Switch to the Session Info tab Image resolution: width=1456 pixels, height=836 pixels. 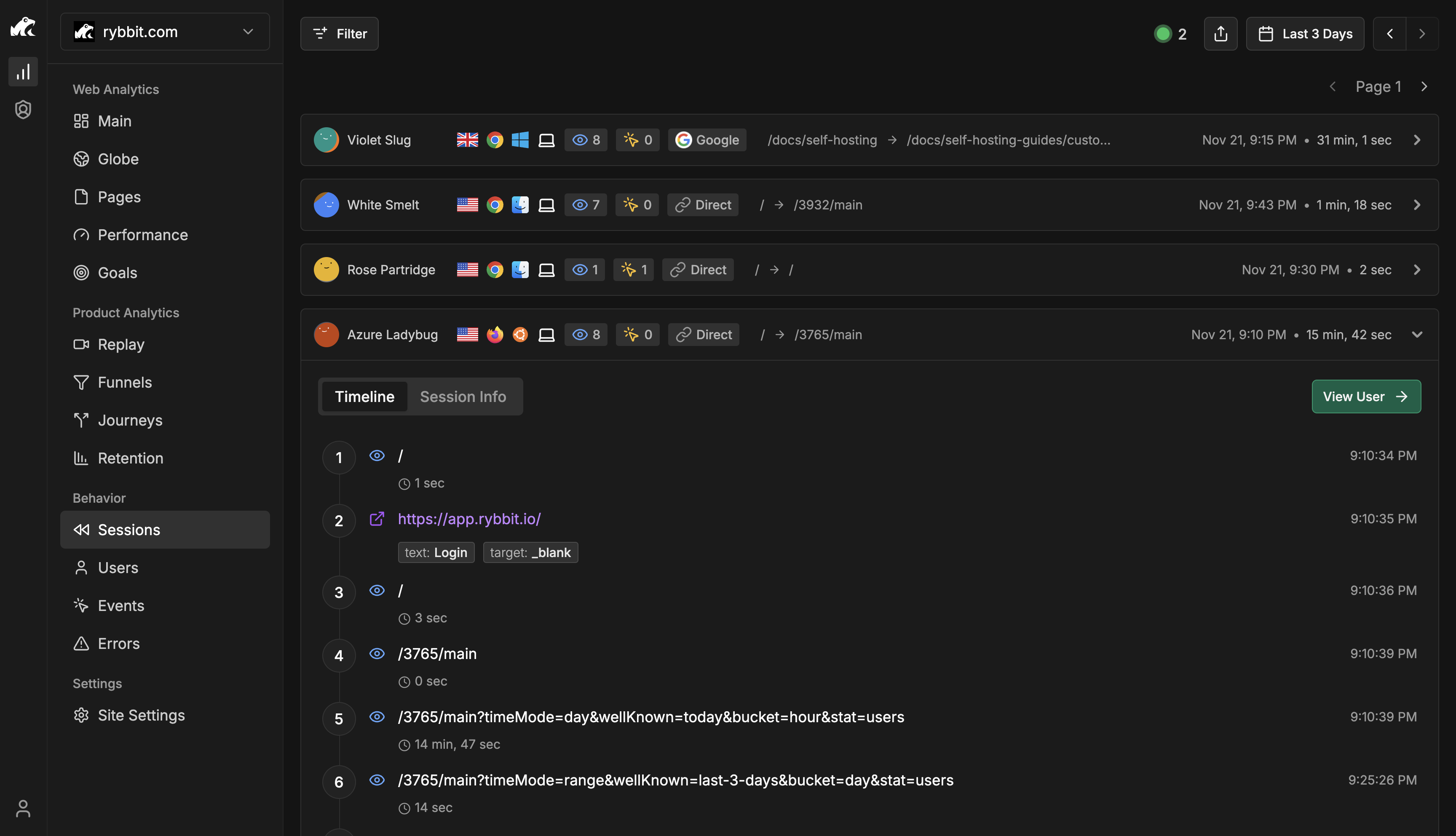pyautogui.click(x=463, y=397)
